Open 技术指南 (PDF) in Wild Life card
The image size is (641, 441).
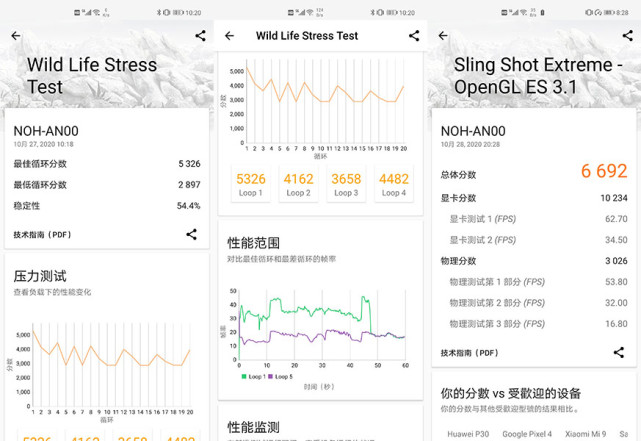pos(43,235)
